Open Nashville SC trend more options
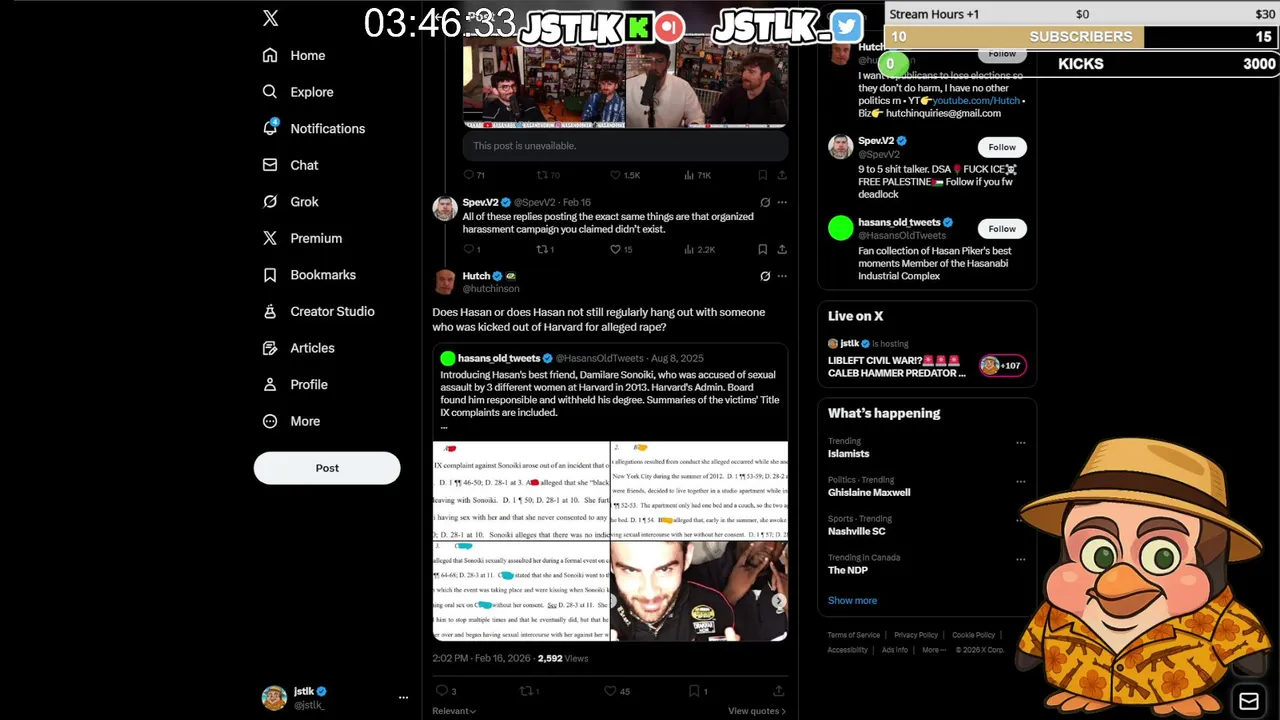Image resolution: width=1280 pixels, height=720 pixels. tap(1020, 520)
